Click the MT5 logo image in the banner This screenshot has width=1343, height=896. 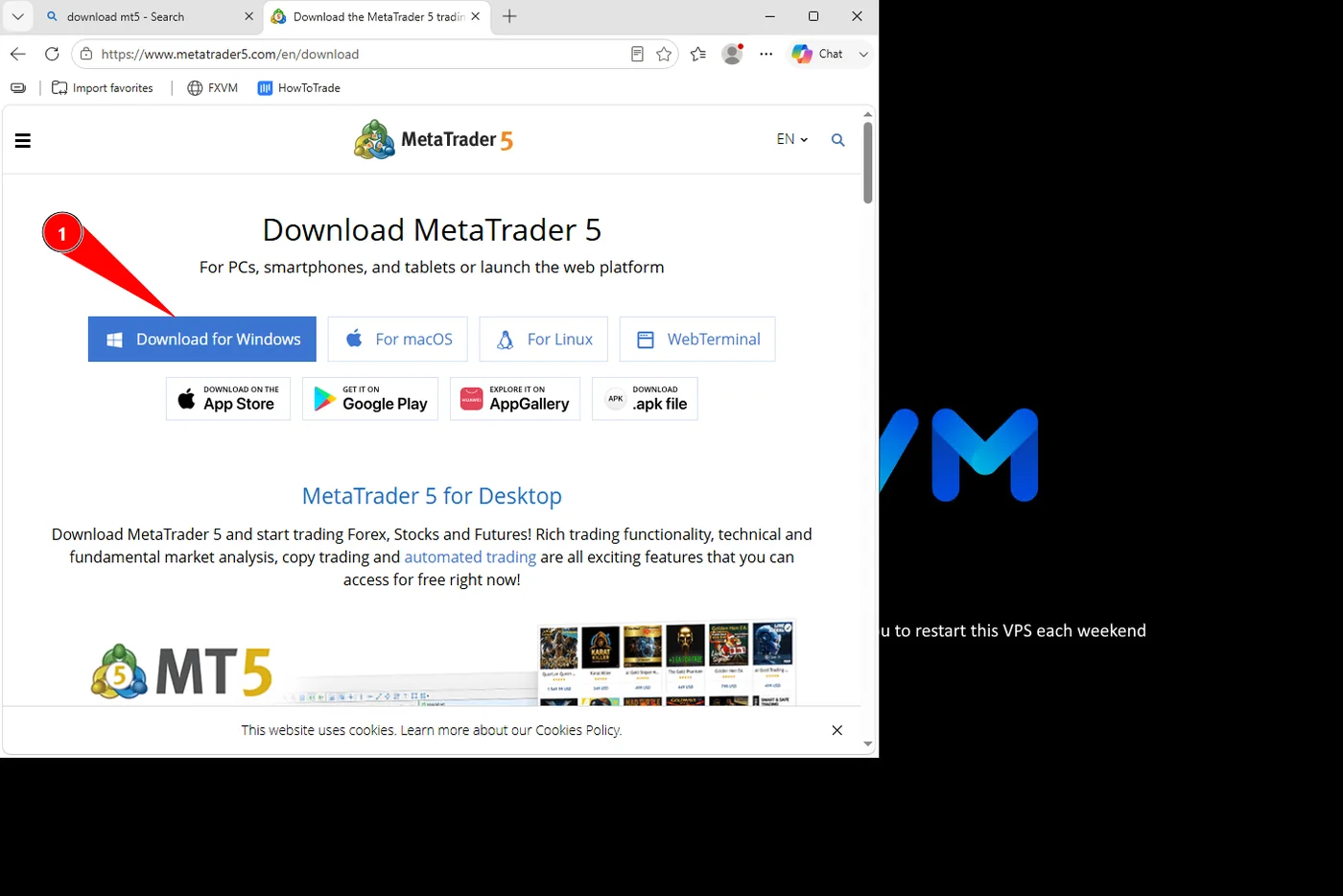pyautogui.click(x=182, y=672)
